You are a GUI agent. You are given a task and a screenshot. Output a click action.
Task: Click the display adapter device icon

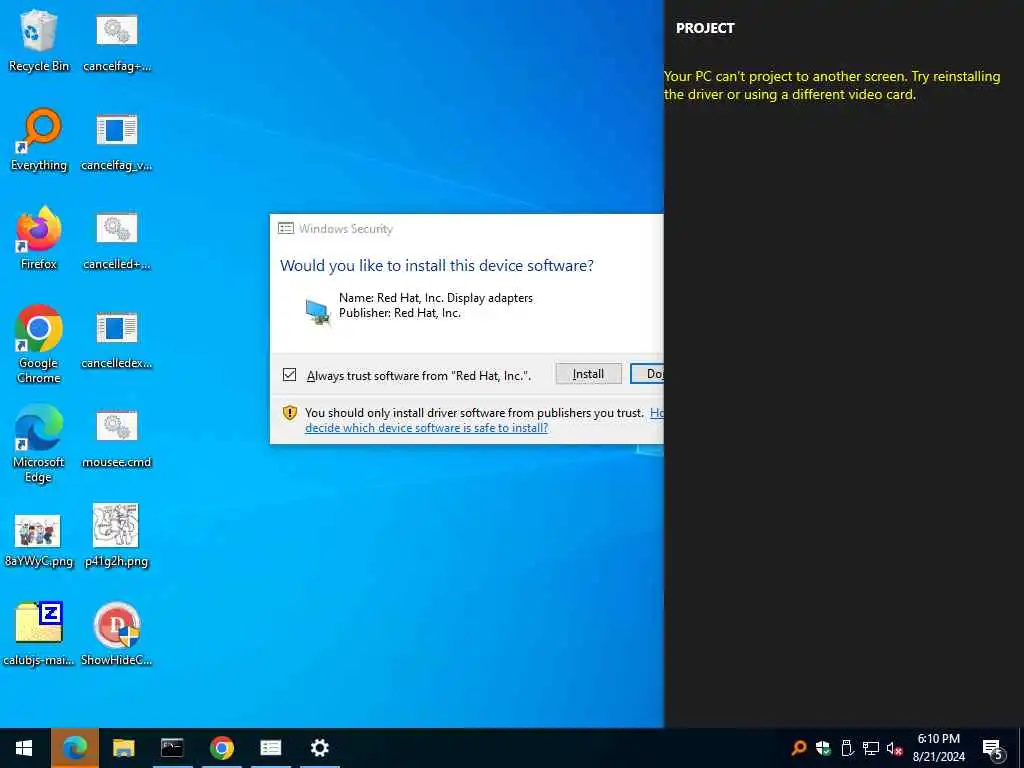click(x=317, y=312)
